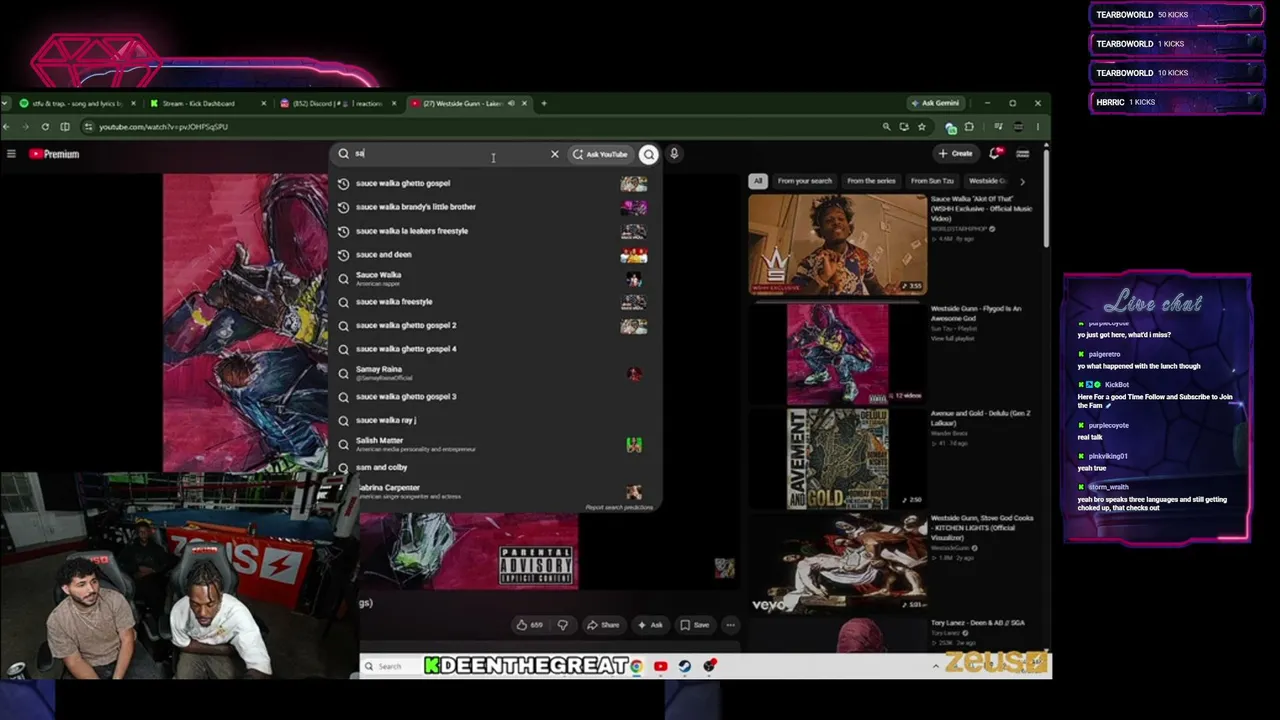
Task: Open more actions ellipsis under the video
Action: [731, 625]
